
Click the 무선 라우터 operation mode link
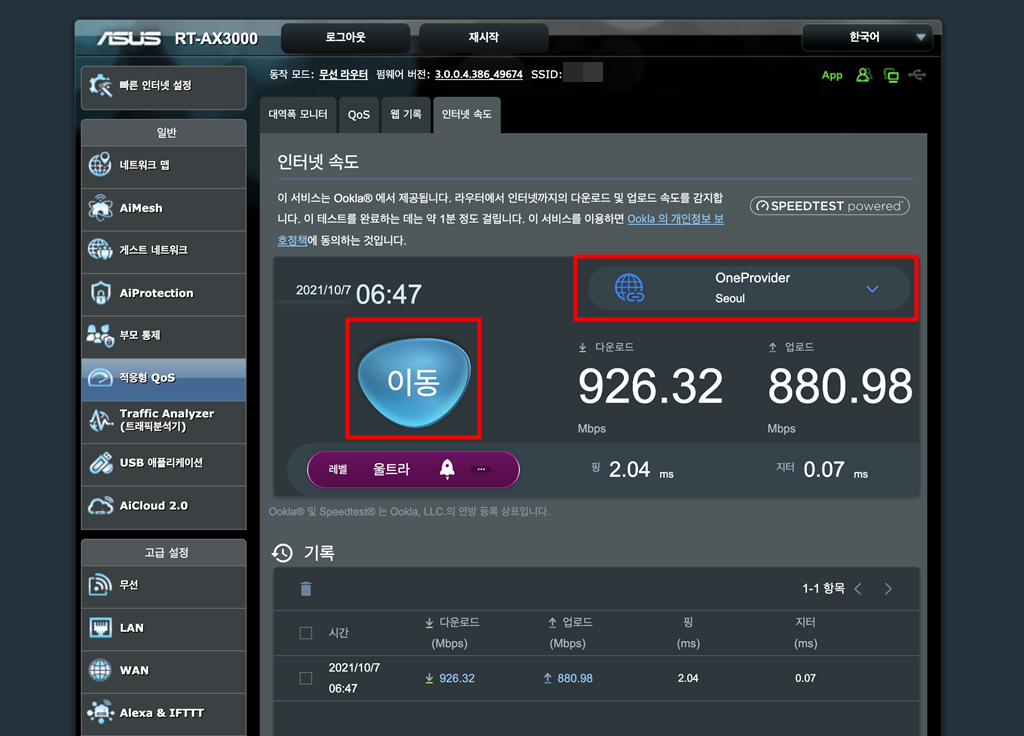[x=344, y=74]
